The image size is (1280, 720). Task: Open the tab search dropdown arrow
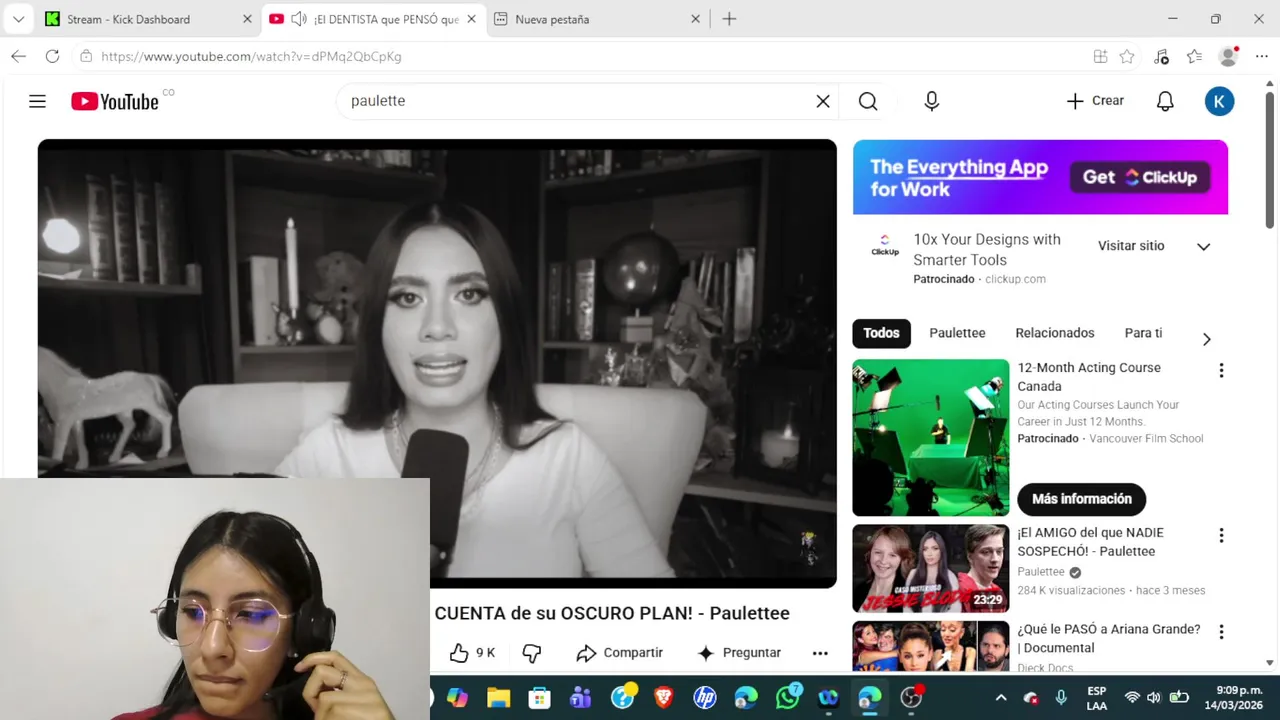click(x=18, y=19)
